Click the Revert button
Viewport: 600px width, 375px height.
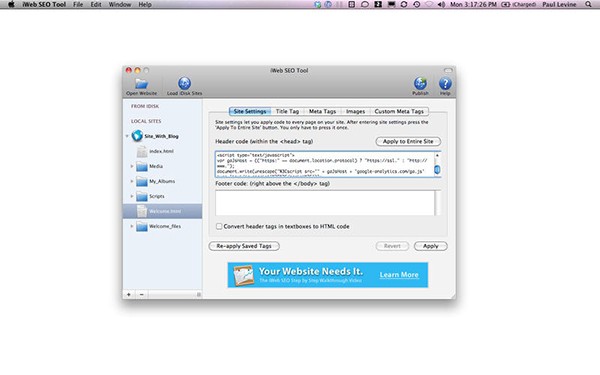click(392, 246)
